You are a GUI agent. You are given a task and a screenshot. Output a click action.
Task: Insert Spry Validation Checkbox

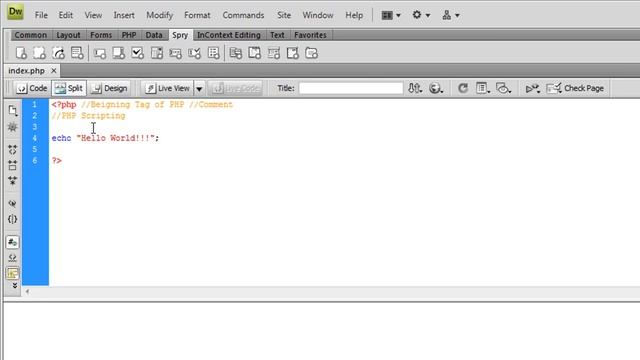(x=138, y=53)
